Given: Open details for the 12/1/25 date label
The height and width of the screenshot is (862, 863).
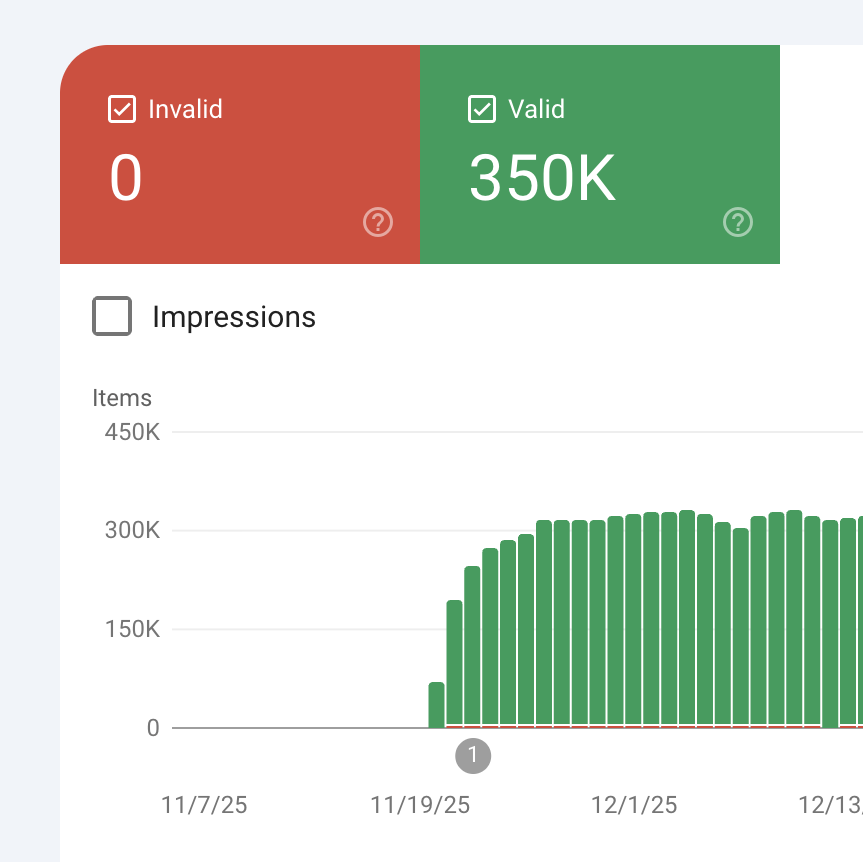Looking at the screenshot, I should point(634,804).
